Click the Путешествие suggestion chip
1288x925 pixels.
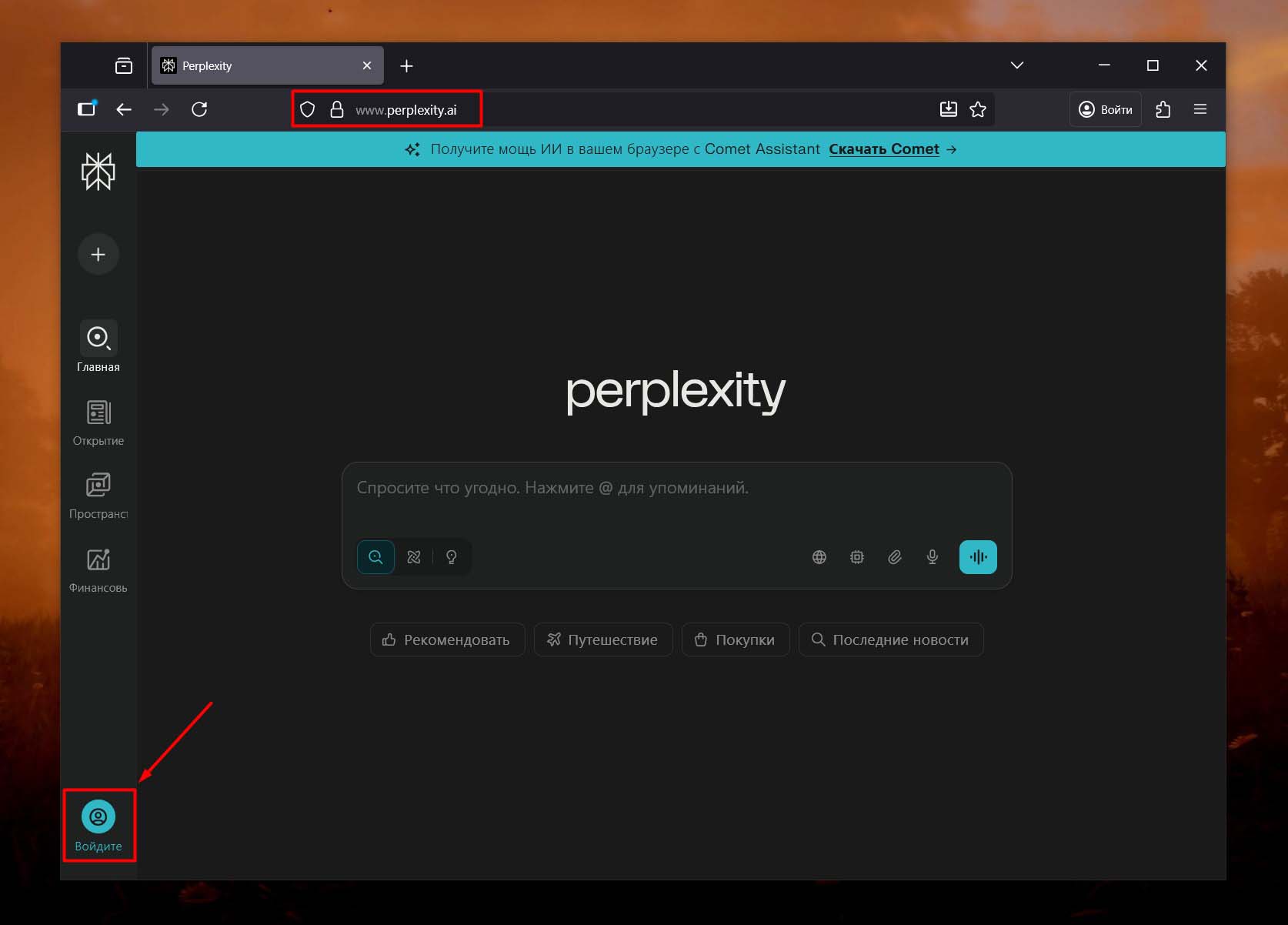coord(603,639)
